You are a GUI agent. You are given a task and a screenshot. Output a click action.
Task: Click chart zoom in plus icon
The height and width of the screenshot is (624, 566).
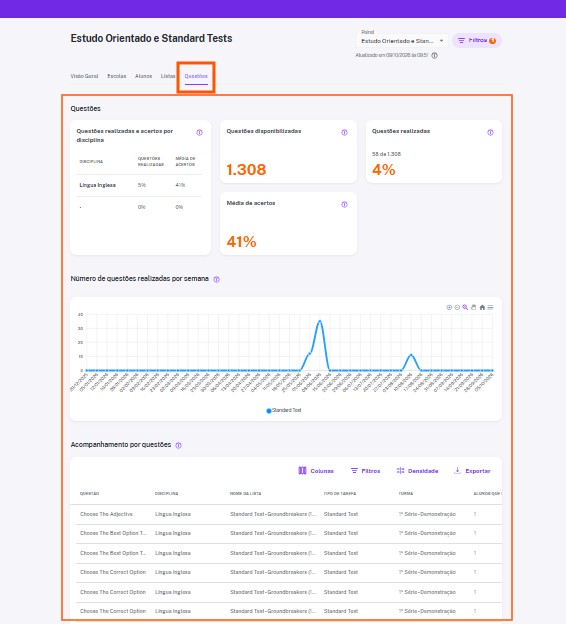tap(449, 307)
